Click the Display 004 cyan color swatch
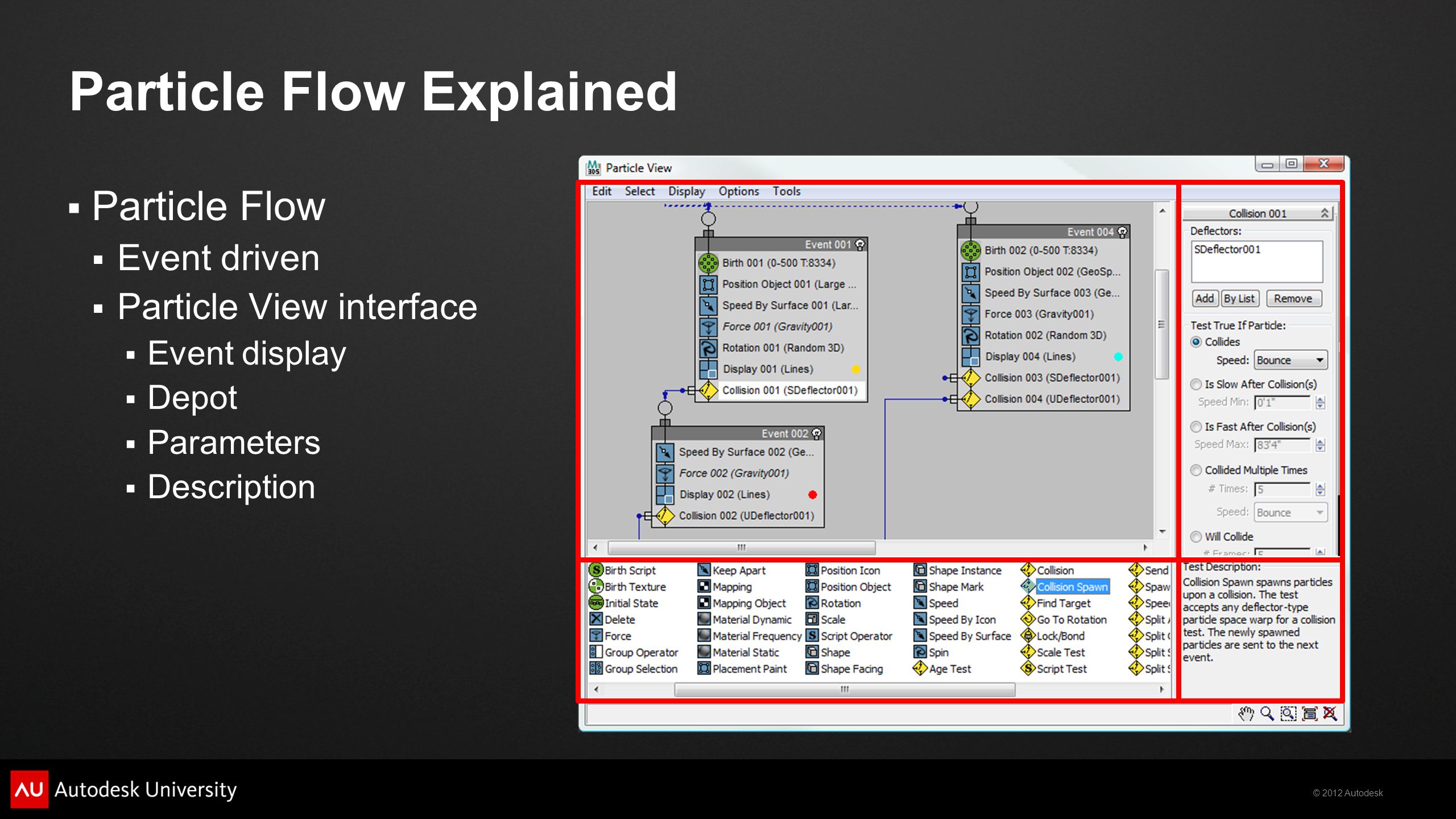Viewport: 1456px width, 819px height. pos(1118,357)
